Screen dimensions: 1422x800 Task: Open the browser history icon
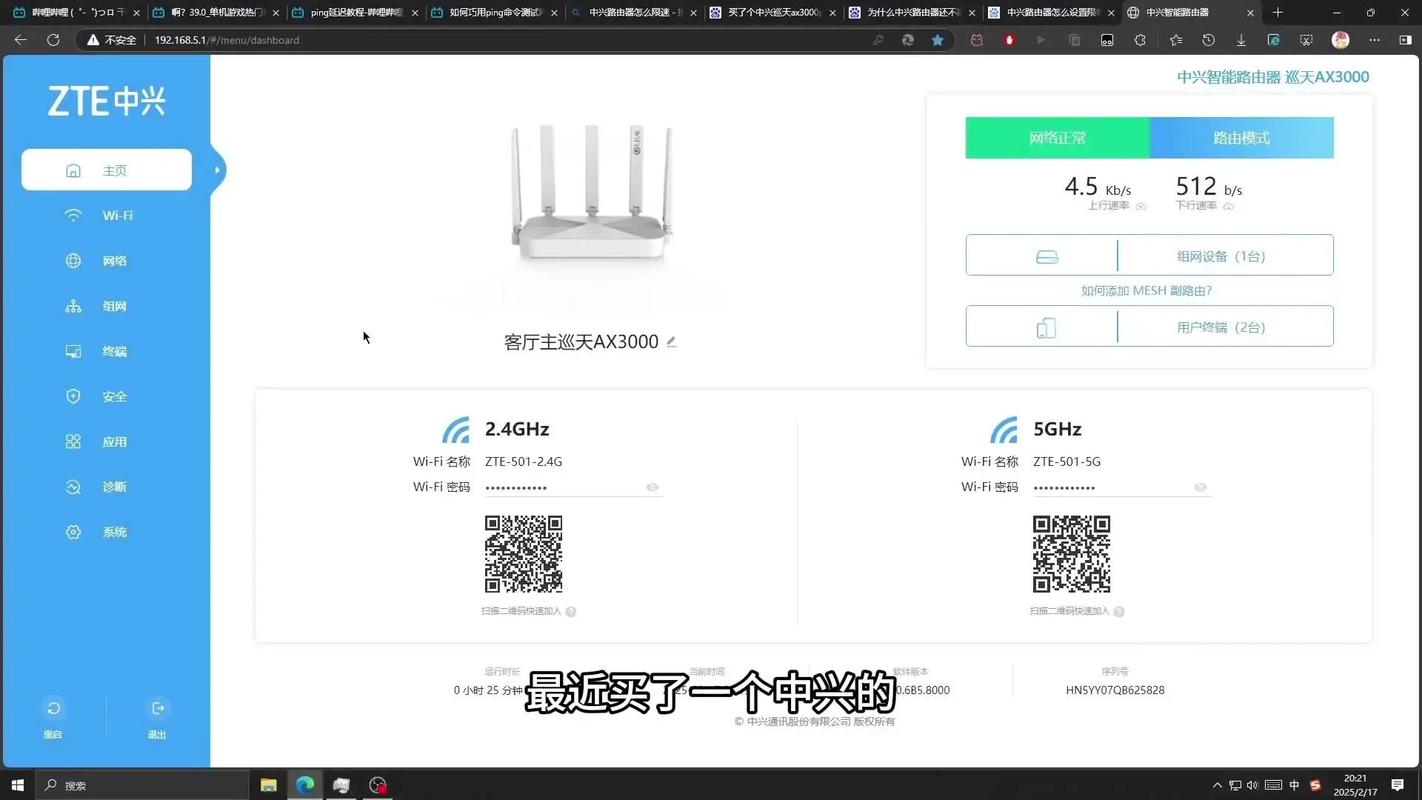coord(1208,40)
